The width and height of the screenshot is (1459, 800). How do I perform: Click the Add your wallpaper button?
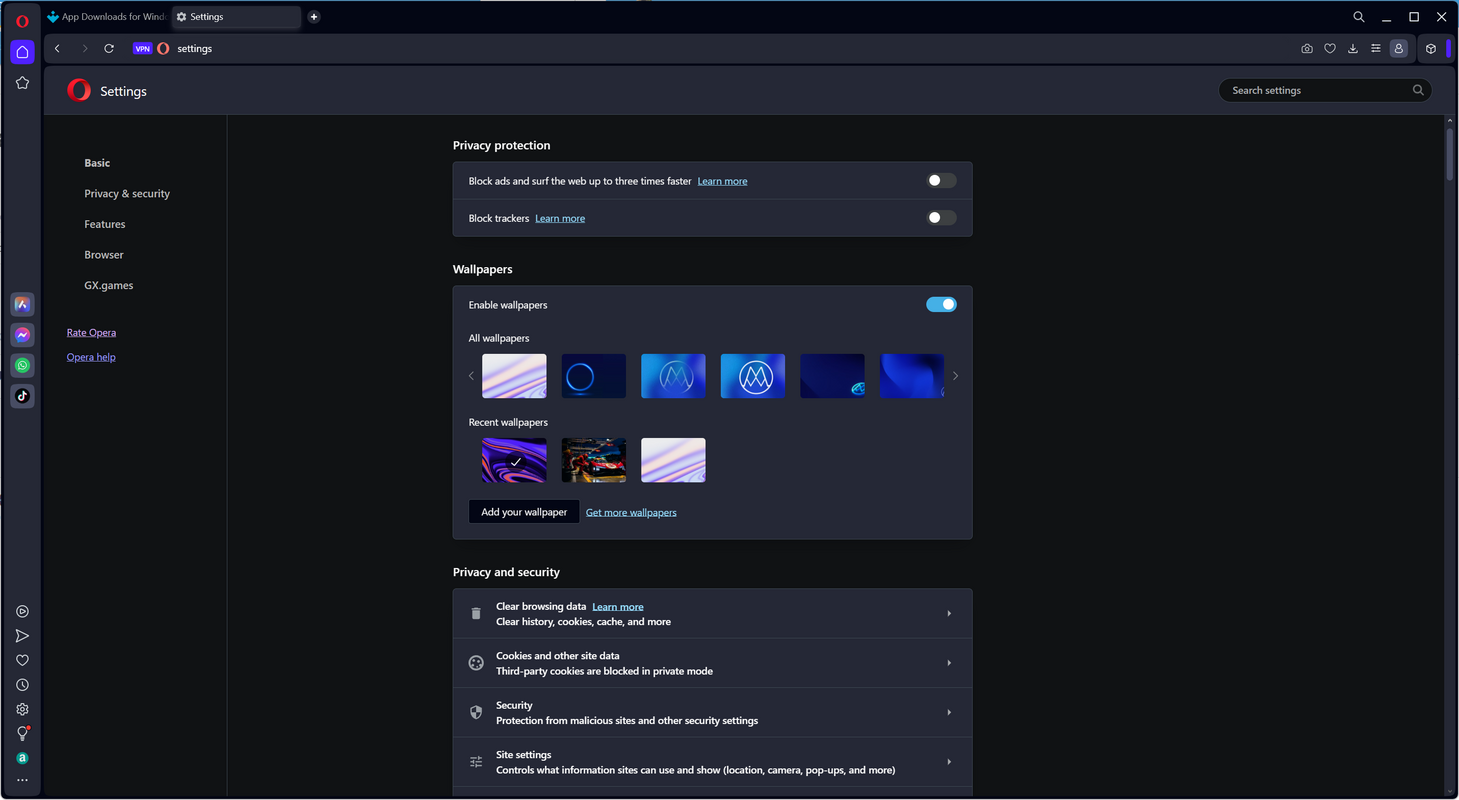click(x=524, y=512)
